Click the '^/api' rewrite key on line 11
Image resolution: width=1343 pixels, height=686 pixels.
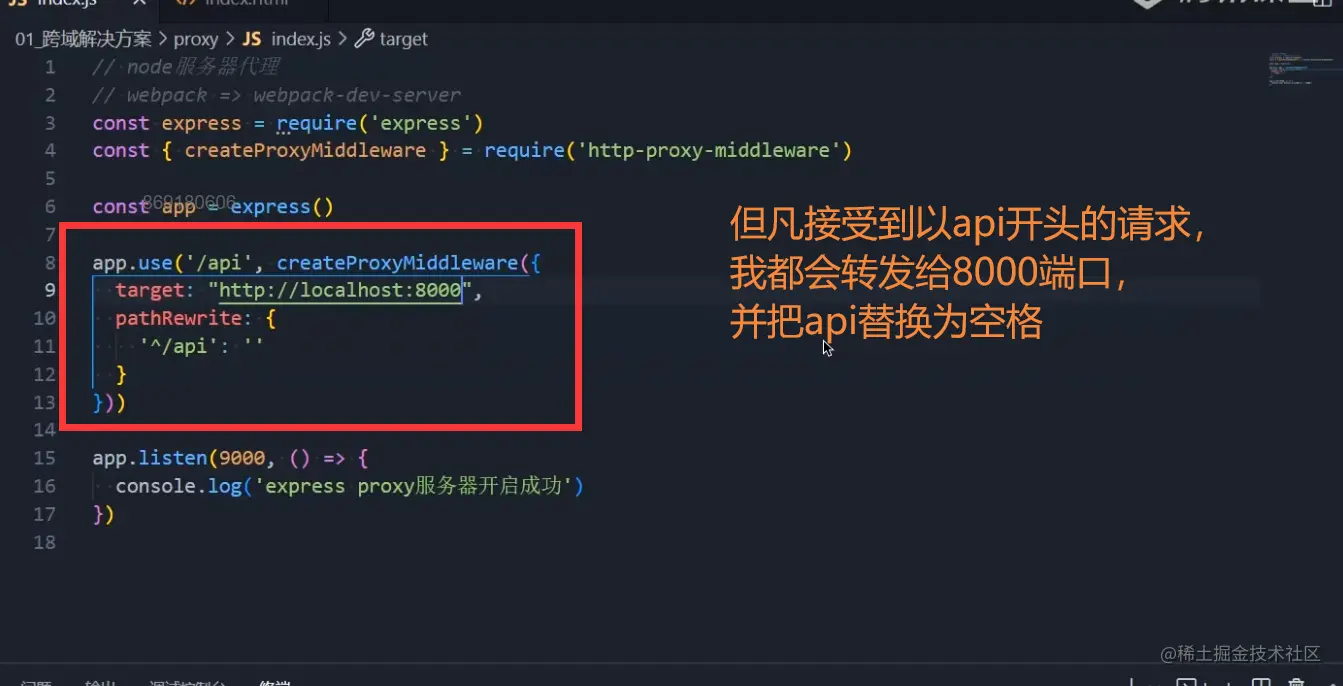pos(179,347)
